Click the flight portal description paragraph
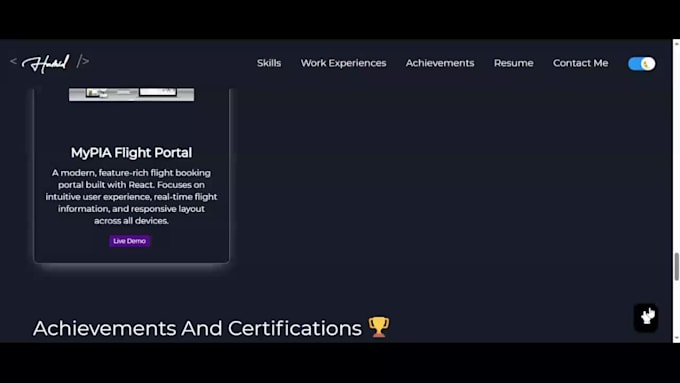Viewport: 680px width, 383px height. click(131, 196)
